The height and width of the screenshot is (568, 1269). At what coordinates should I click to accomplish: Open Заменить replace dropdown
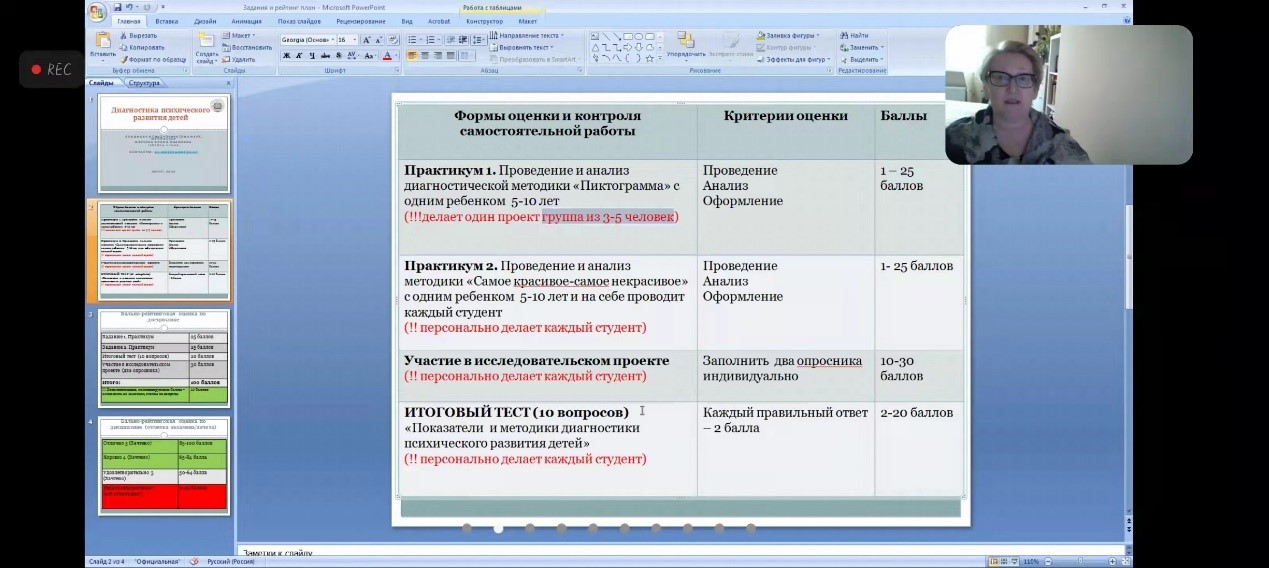863,47
